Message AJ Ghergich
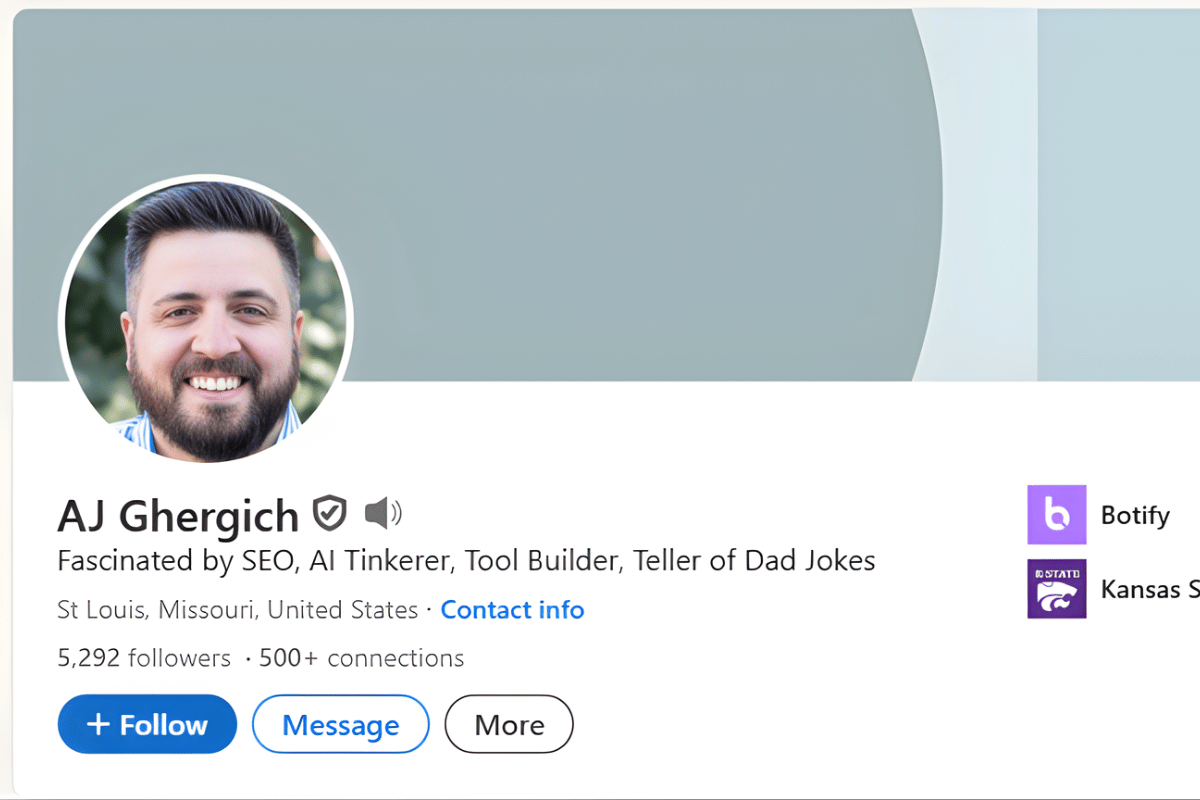 [x=340, y=724]
